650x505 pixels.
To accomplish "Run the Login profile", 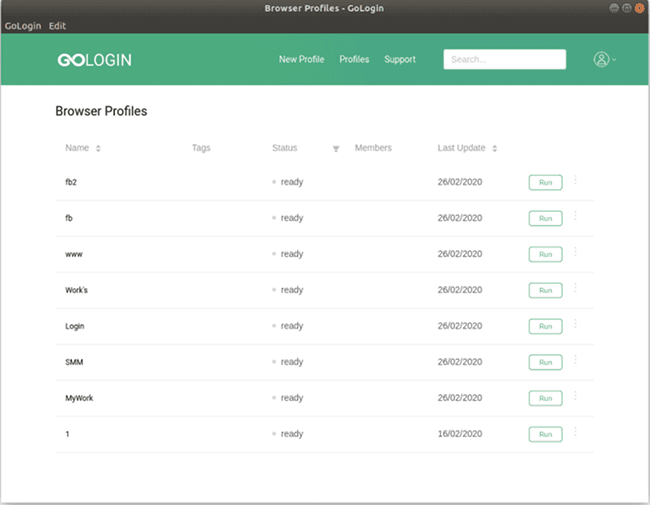I will [x=546, y=326].
